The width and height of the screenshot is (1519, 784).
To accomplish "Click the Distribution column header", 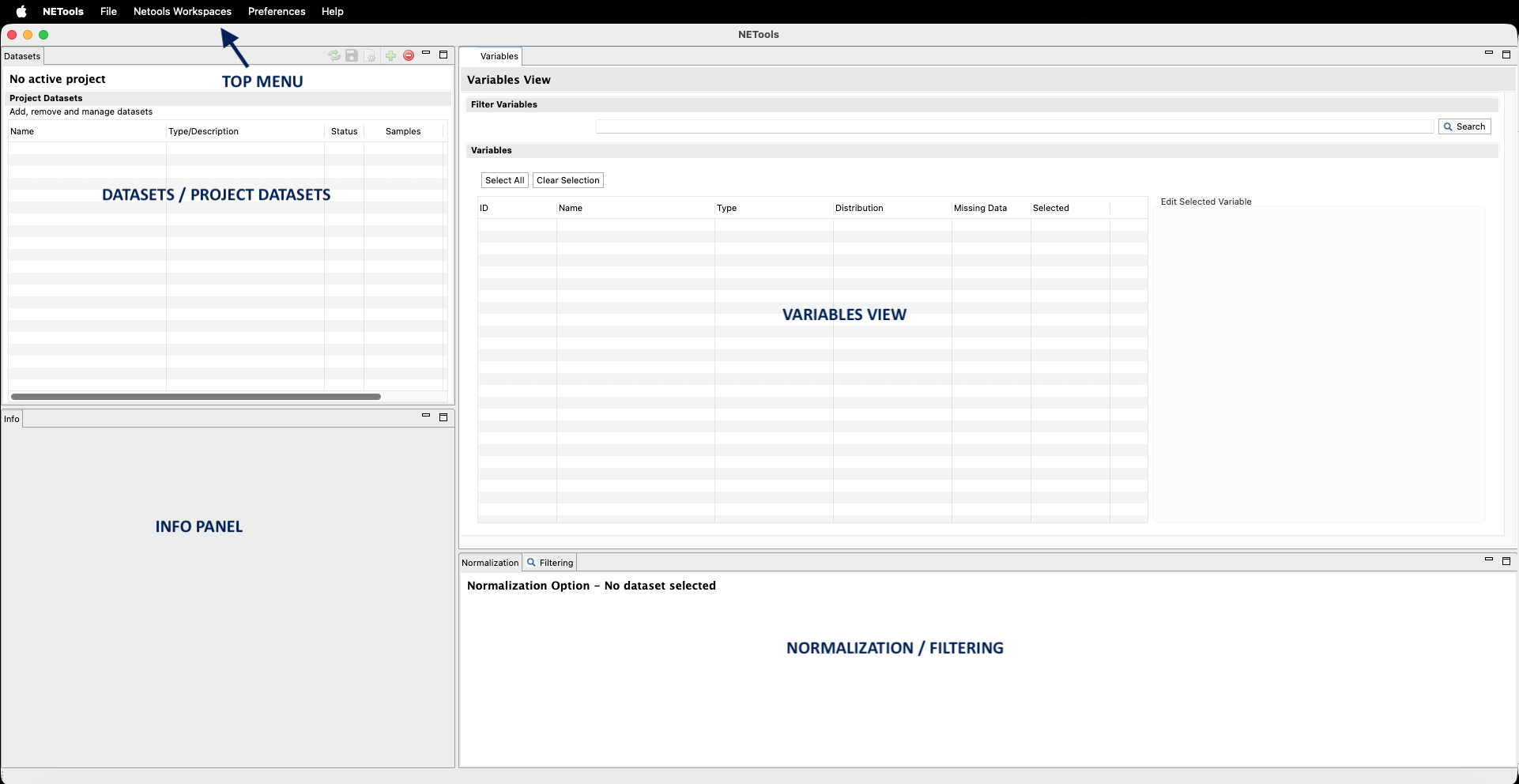I will 892,208.
